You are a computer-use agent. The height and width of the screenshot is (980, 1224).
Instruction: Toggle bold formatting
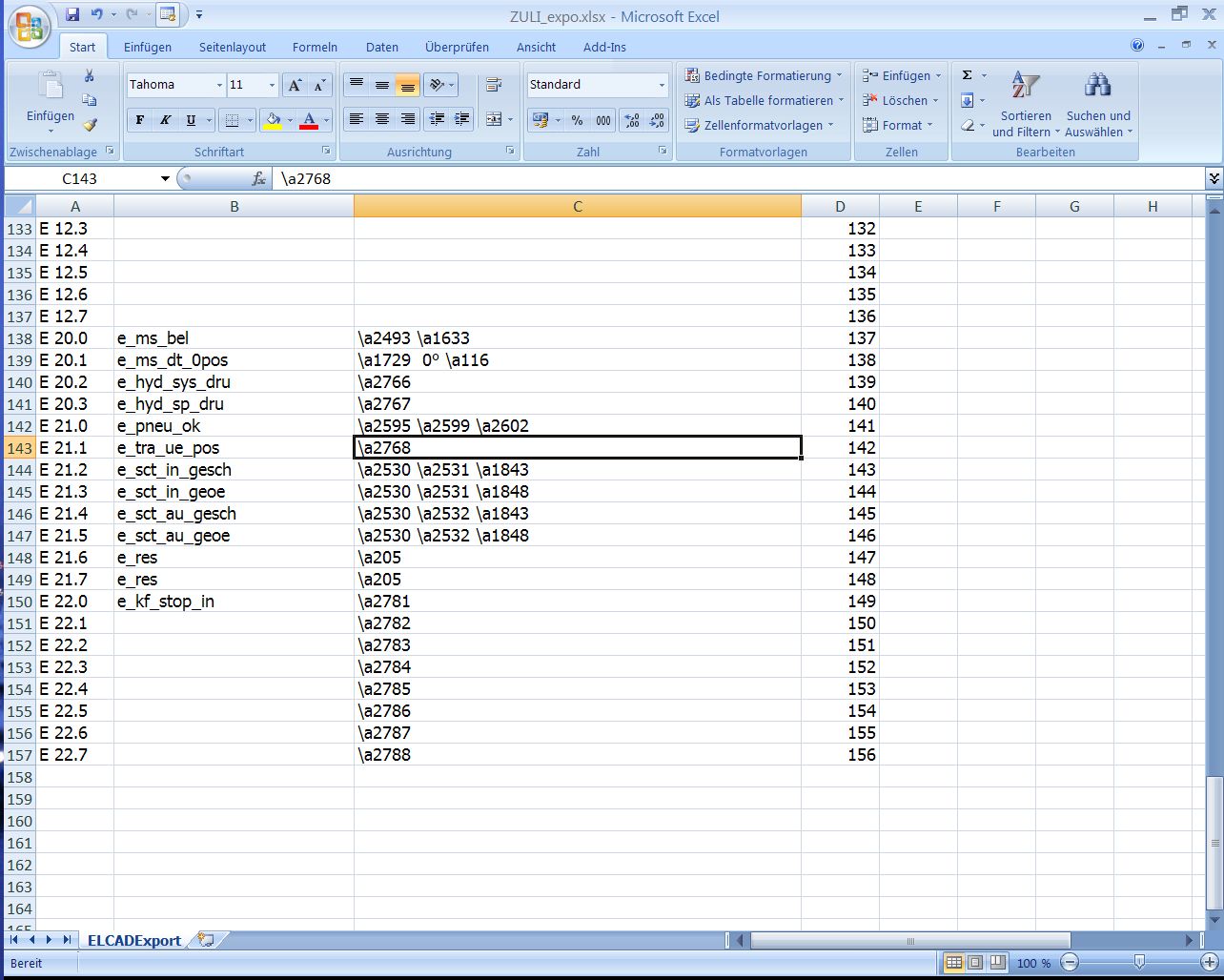click(140, 120)
